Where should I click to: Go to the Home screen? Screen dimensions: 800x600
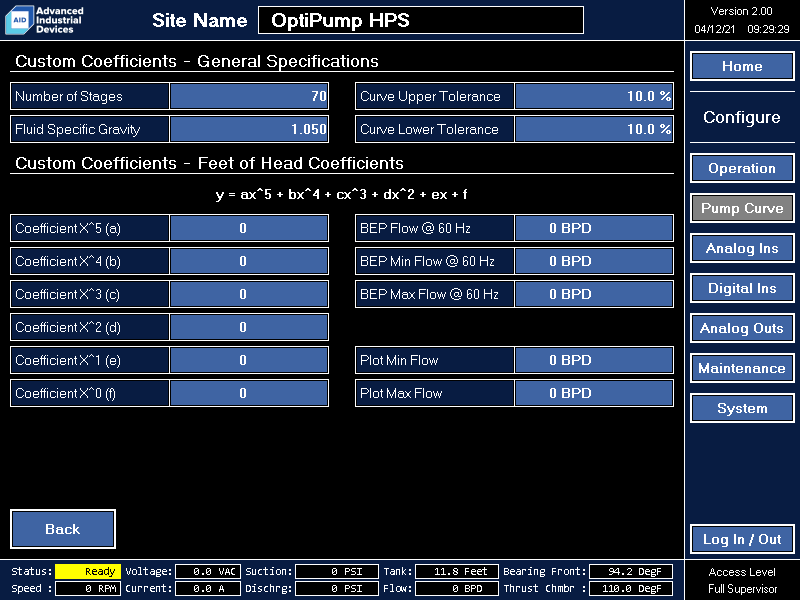(x=742, y=66)
